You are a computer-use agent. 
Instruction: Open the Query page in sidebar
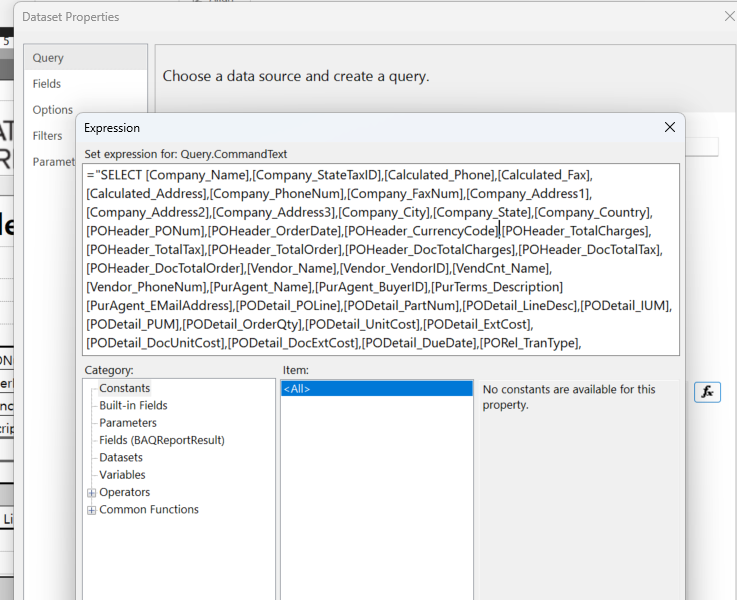(48, 58)
